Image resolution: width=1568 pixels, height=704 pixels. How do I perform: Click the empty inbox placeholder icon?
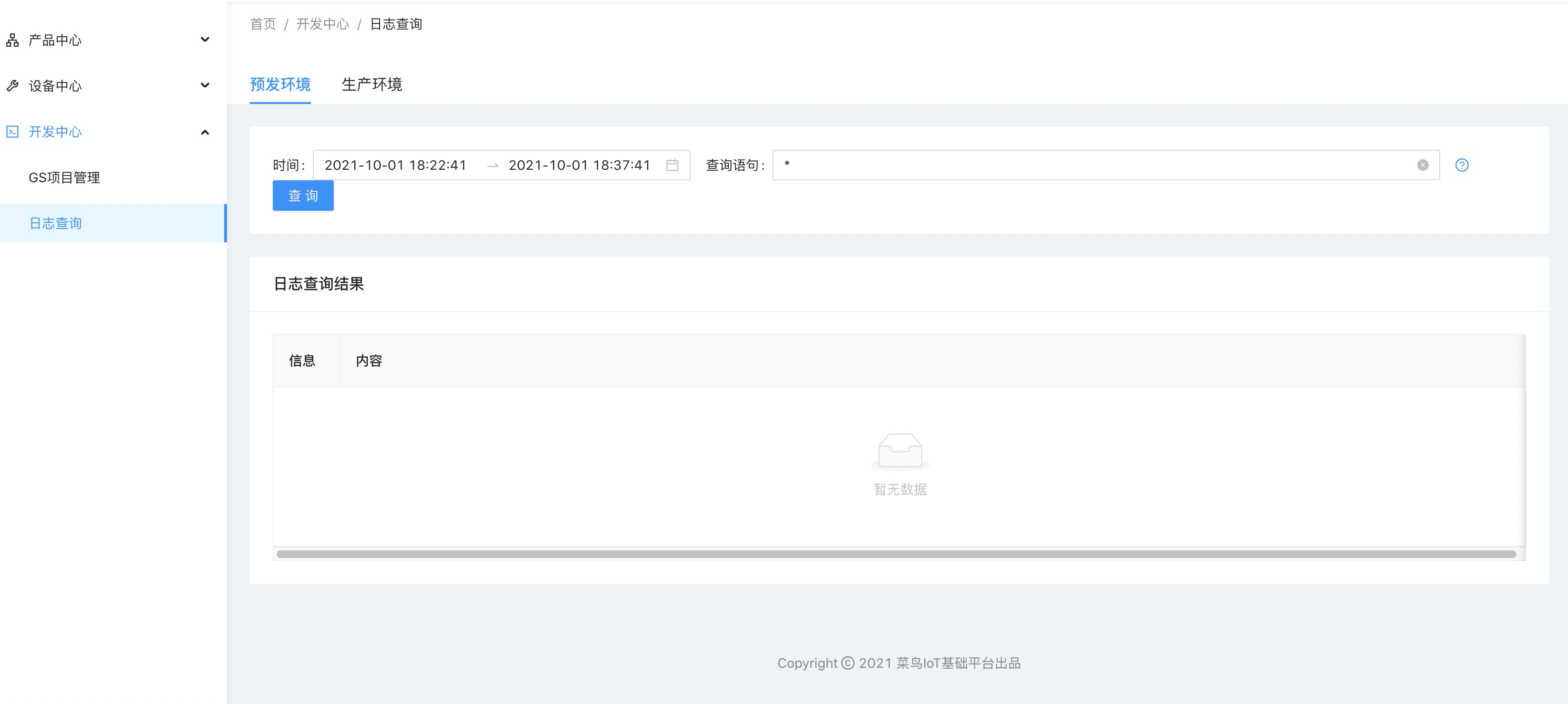tap(900, 451)
